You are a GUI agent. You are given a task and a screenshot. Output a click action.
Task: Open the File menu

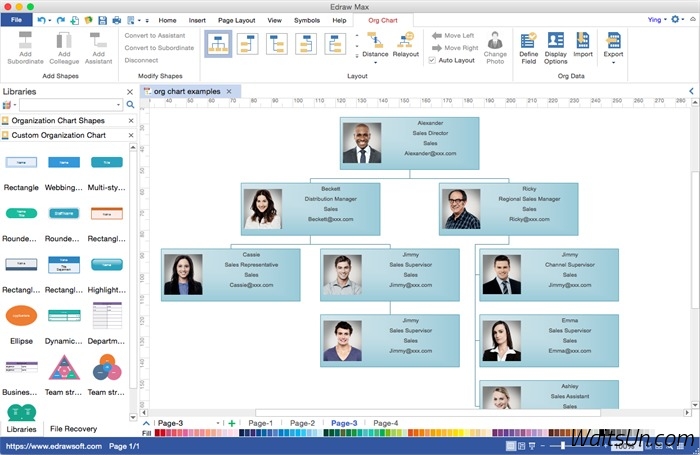[17, 20]
